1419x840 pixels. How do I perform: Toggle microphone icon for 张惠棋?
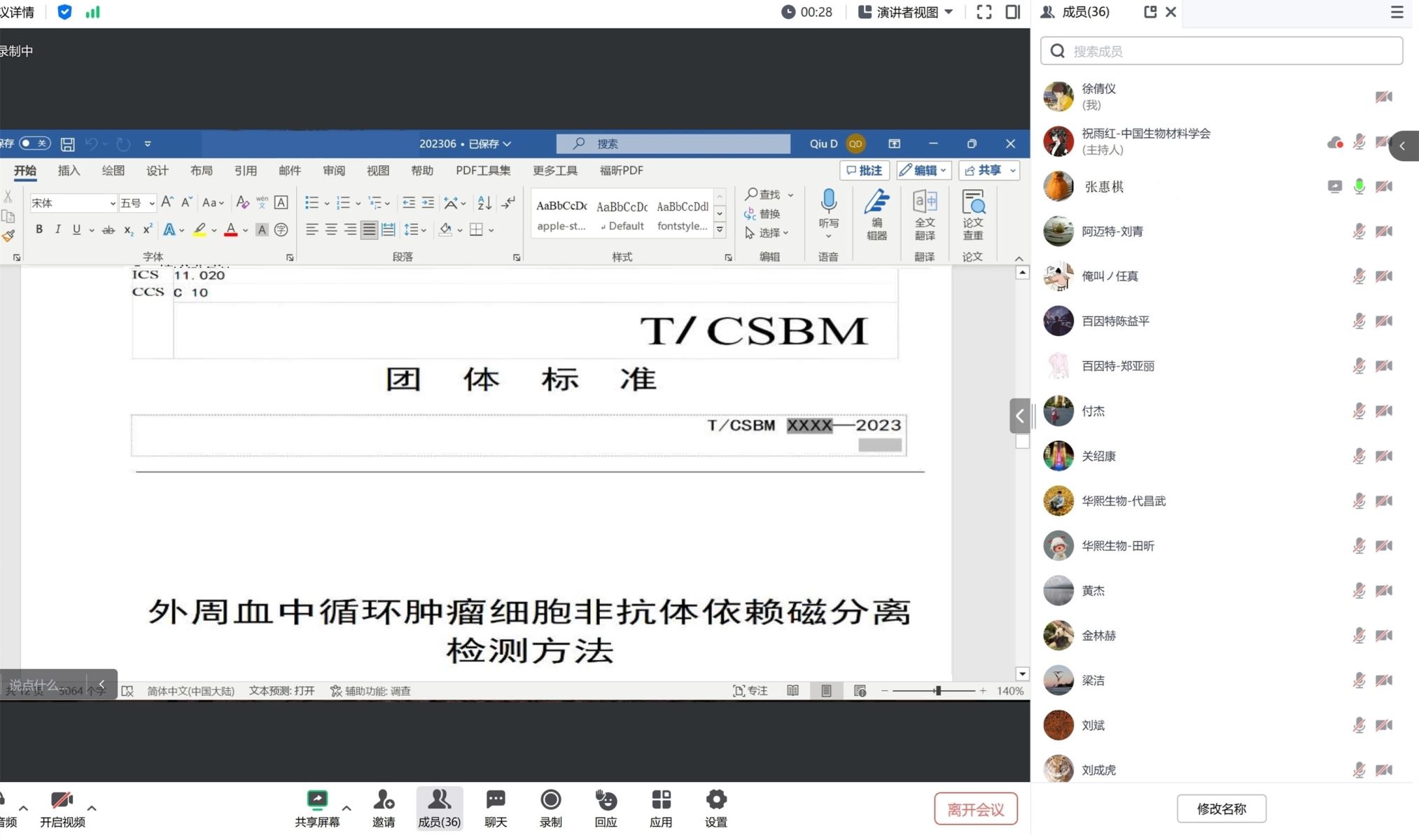coord(1359,186)
